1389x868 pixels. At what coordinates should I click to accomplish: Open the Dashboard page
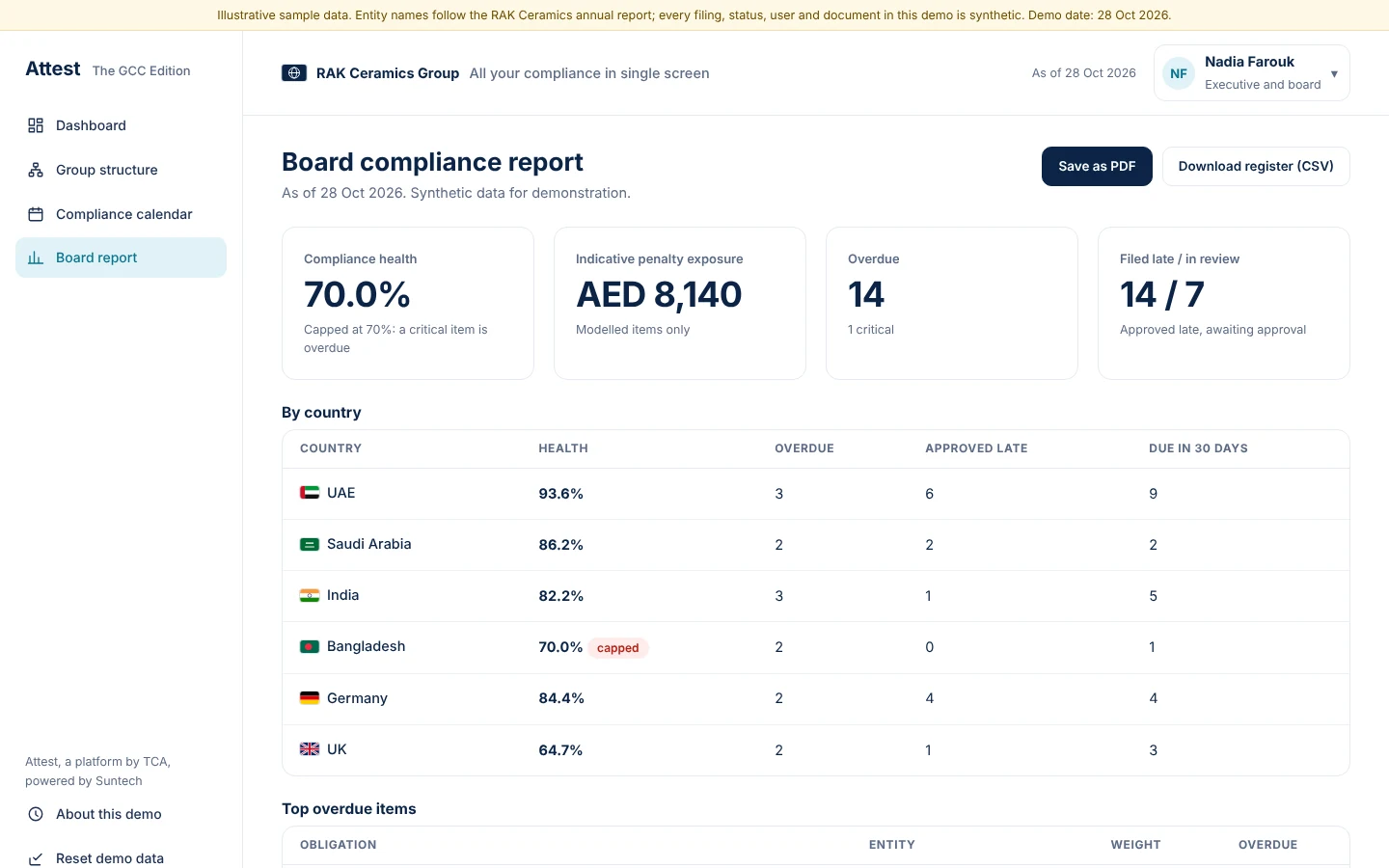pyautogui.click(x=121, y=125)
